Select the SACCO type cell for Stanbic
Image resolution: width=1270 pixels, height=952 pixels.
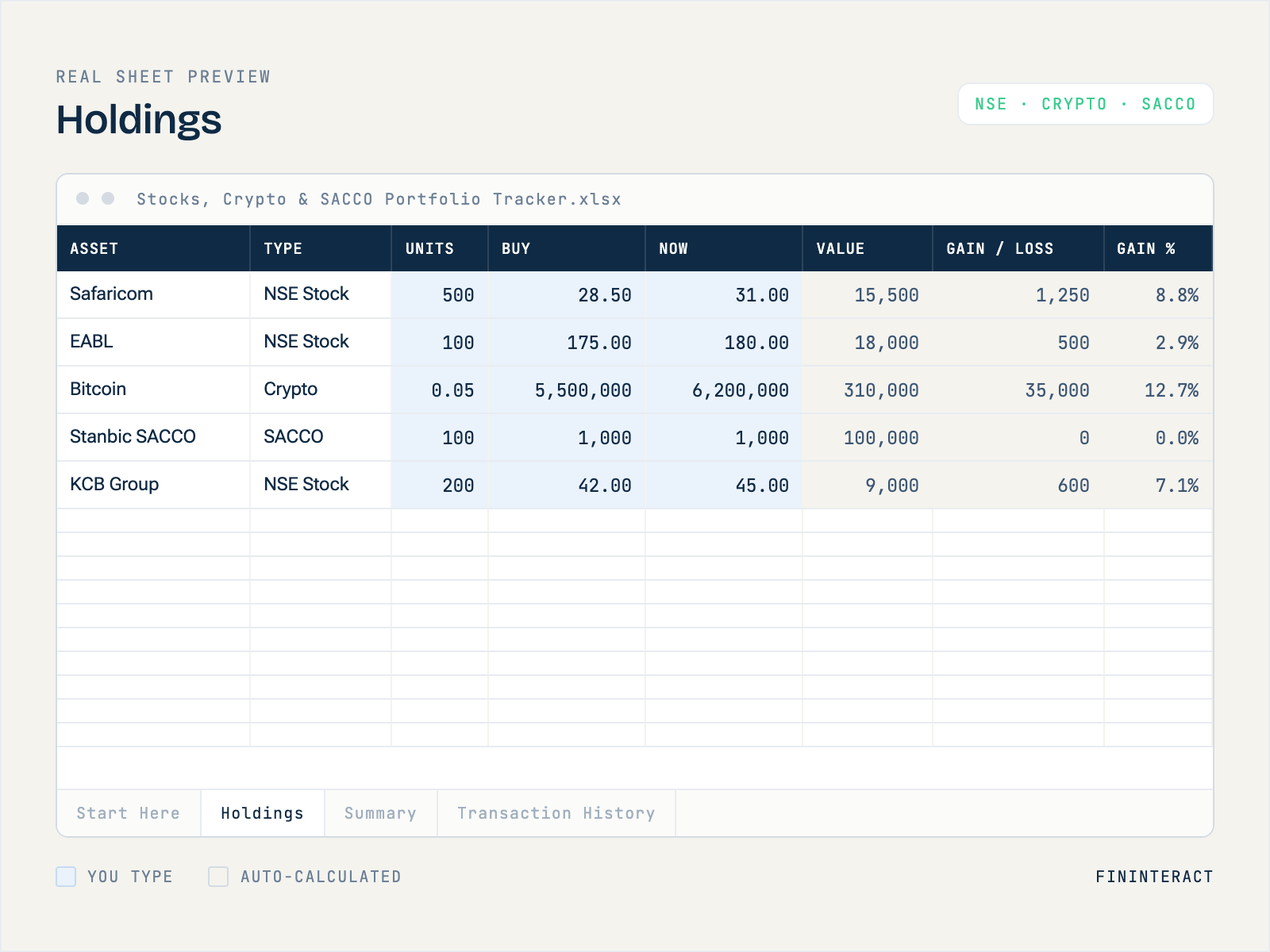click(x=321, y=437)
